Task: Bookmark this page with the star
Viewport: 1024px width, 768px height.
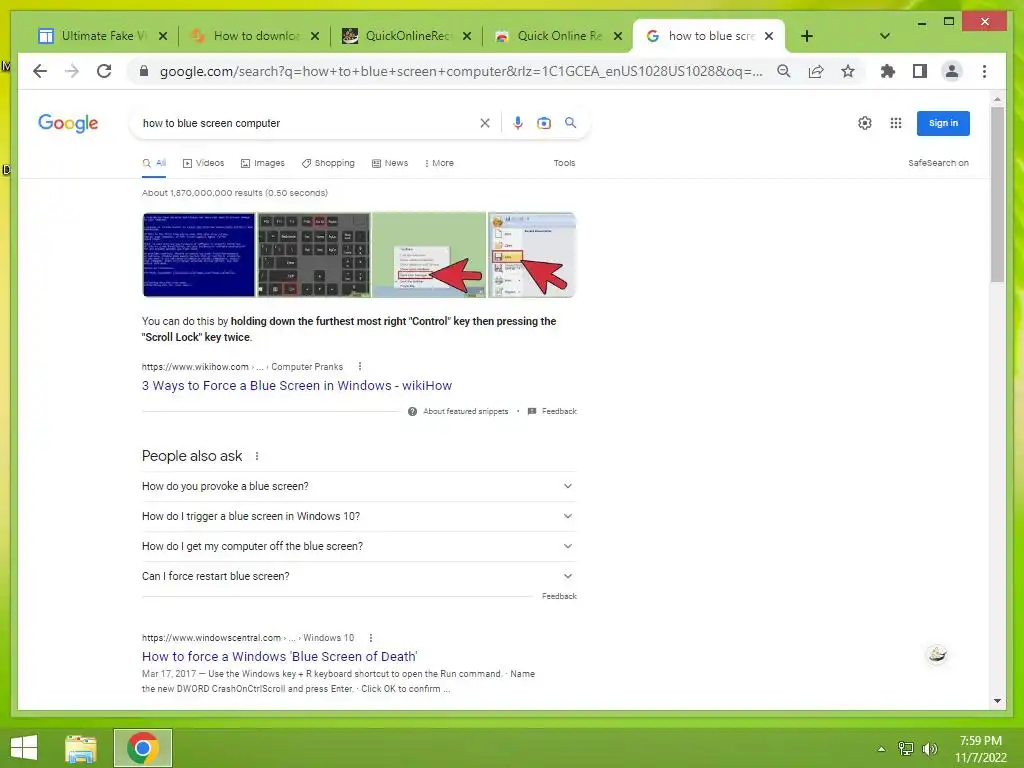Action: point(848,71)
